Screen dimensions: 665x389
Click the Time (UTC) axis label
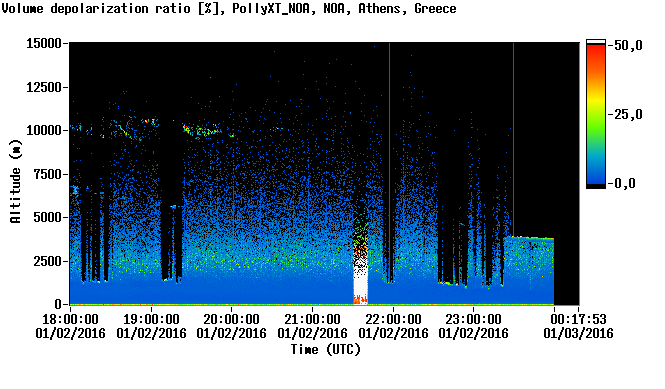pyautogui.click(x=325, y=349)
